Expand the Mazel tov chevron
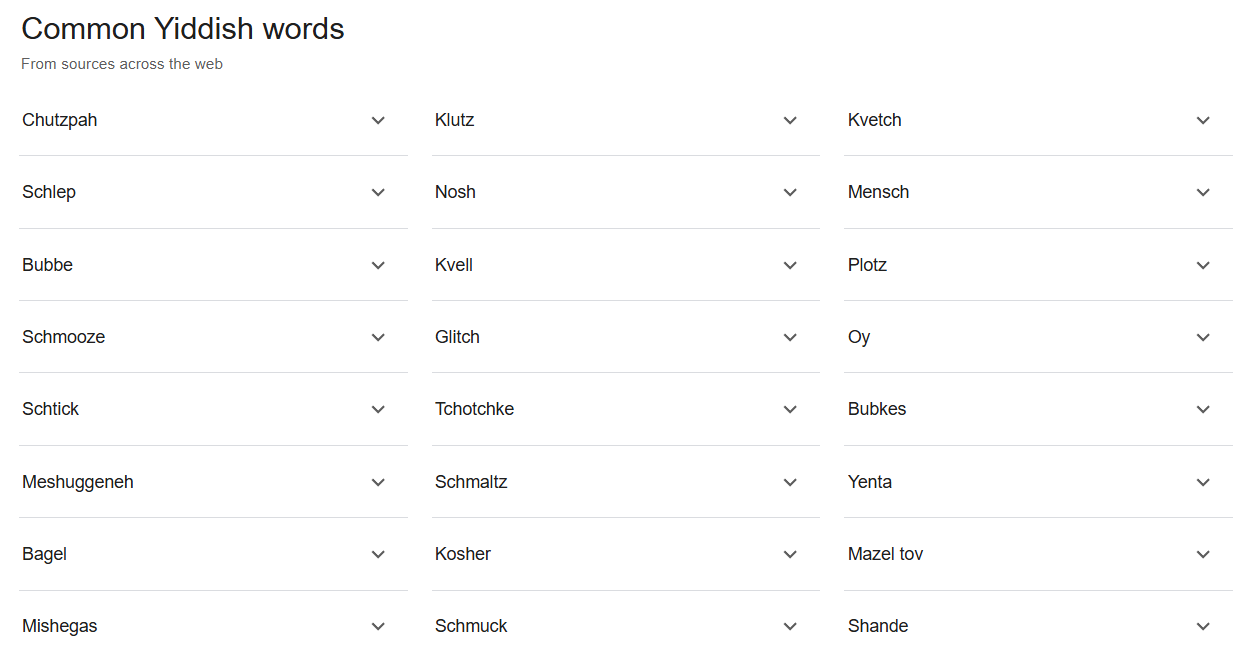 [1203, 554]
